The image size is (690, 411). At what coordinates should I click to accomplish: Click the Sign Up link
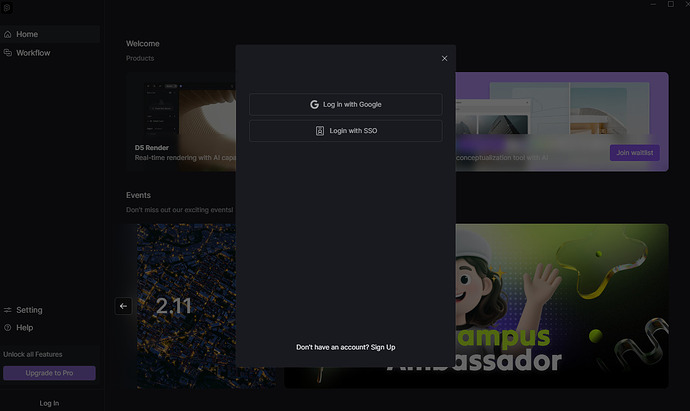coord(383,347)
